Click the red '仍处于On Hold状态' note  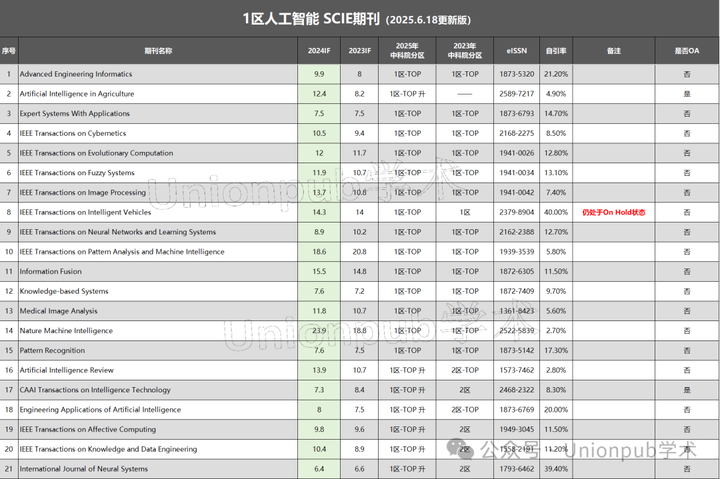click(613, 212)
